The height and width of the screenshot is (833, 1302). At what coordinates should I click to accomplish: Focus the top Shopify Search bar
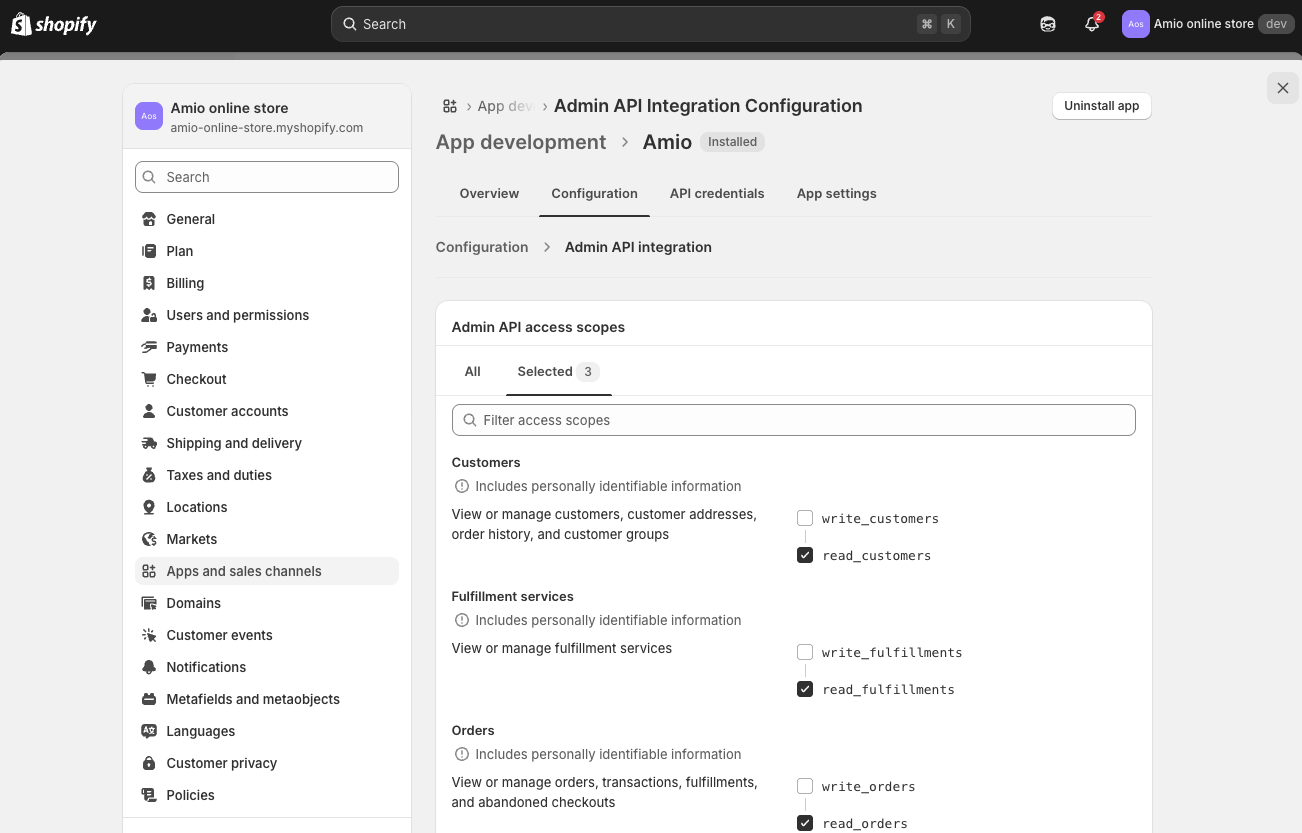click(651, 24)
